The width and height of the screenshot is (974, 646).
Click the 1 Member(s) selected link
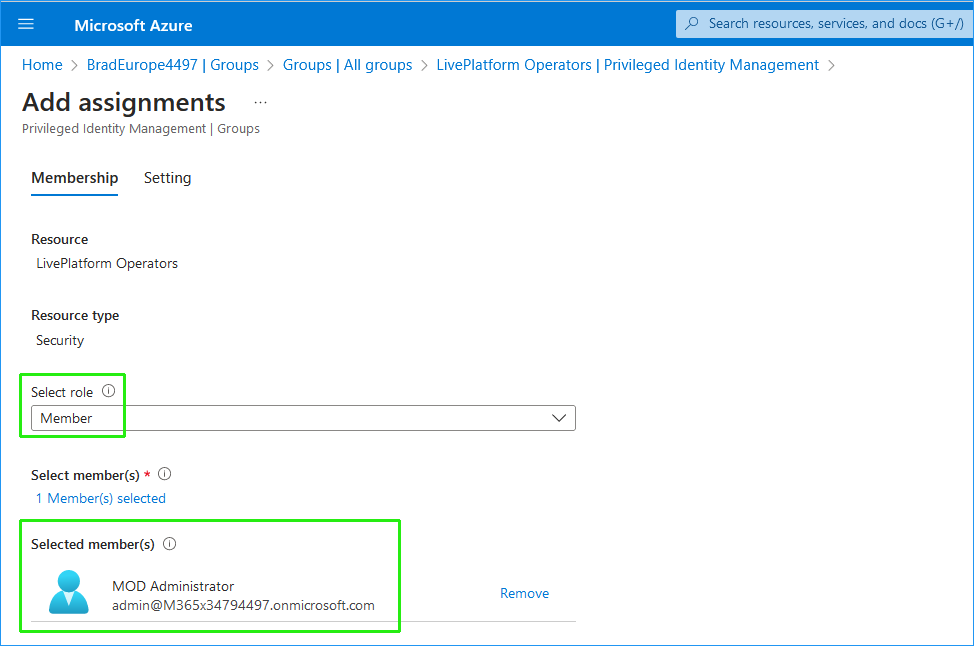tap(101, 498)
